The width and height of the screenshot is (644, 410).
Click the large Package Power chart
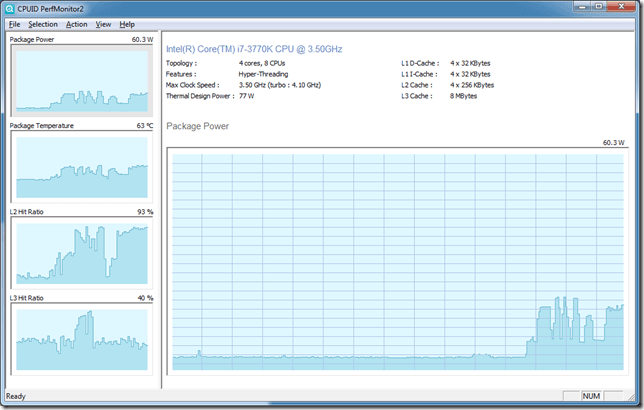[x=398, y=261]
